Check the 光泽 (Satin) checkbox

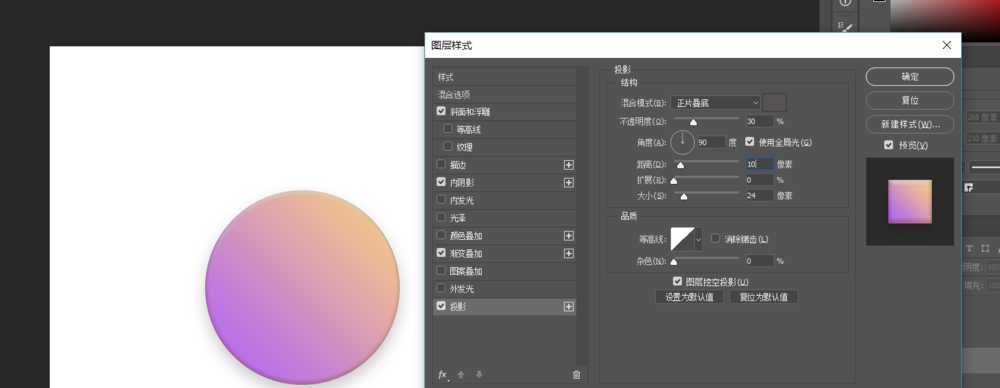click(441, 218)
